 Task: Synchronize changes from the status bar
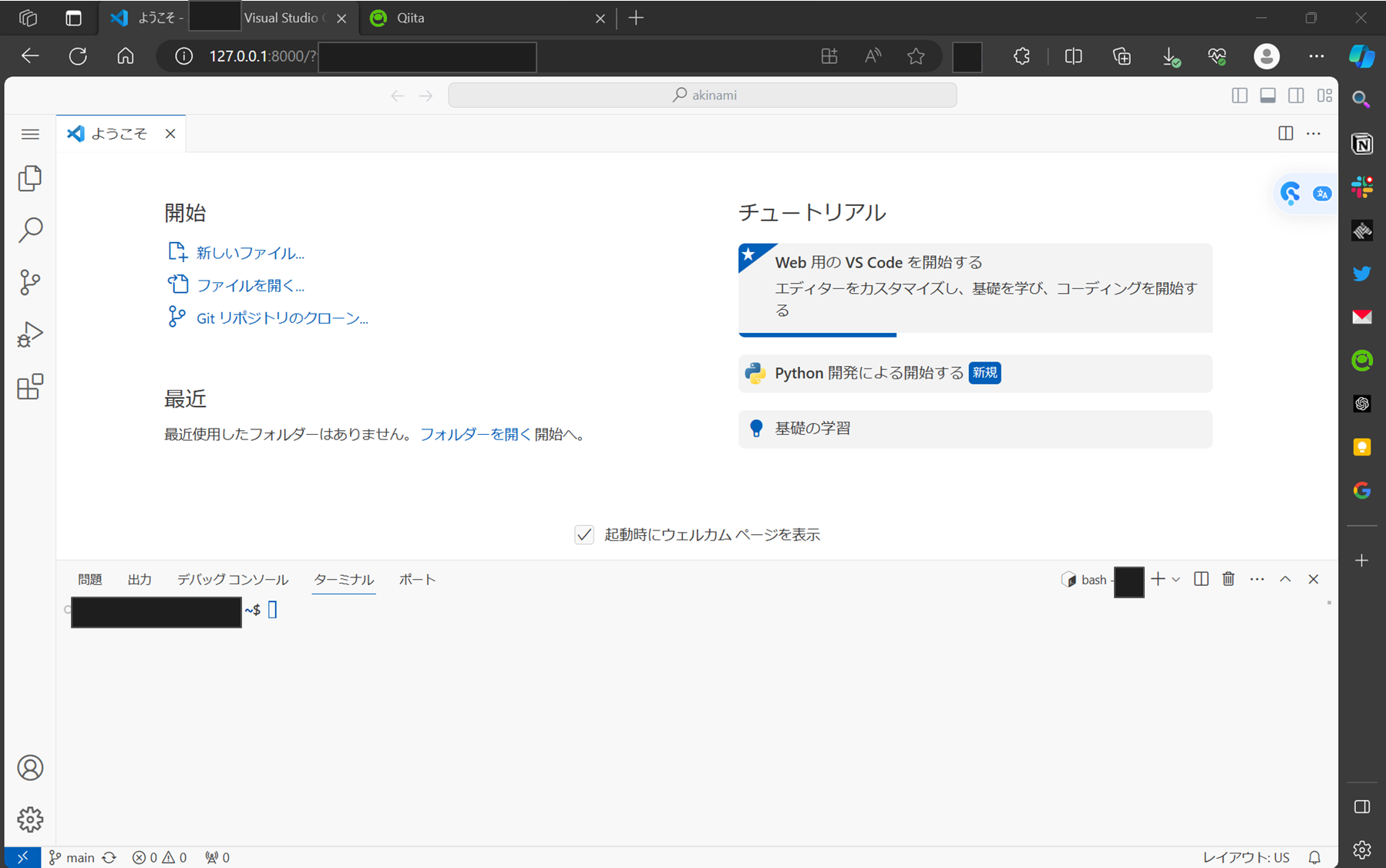coord(109,857)
